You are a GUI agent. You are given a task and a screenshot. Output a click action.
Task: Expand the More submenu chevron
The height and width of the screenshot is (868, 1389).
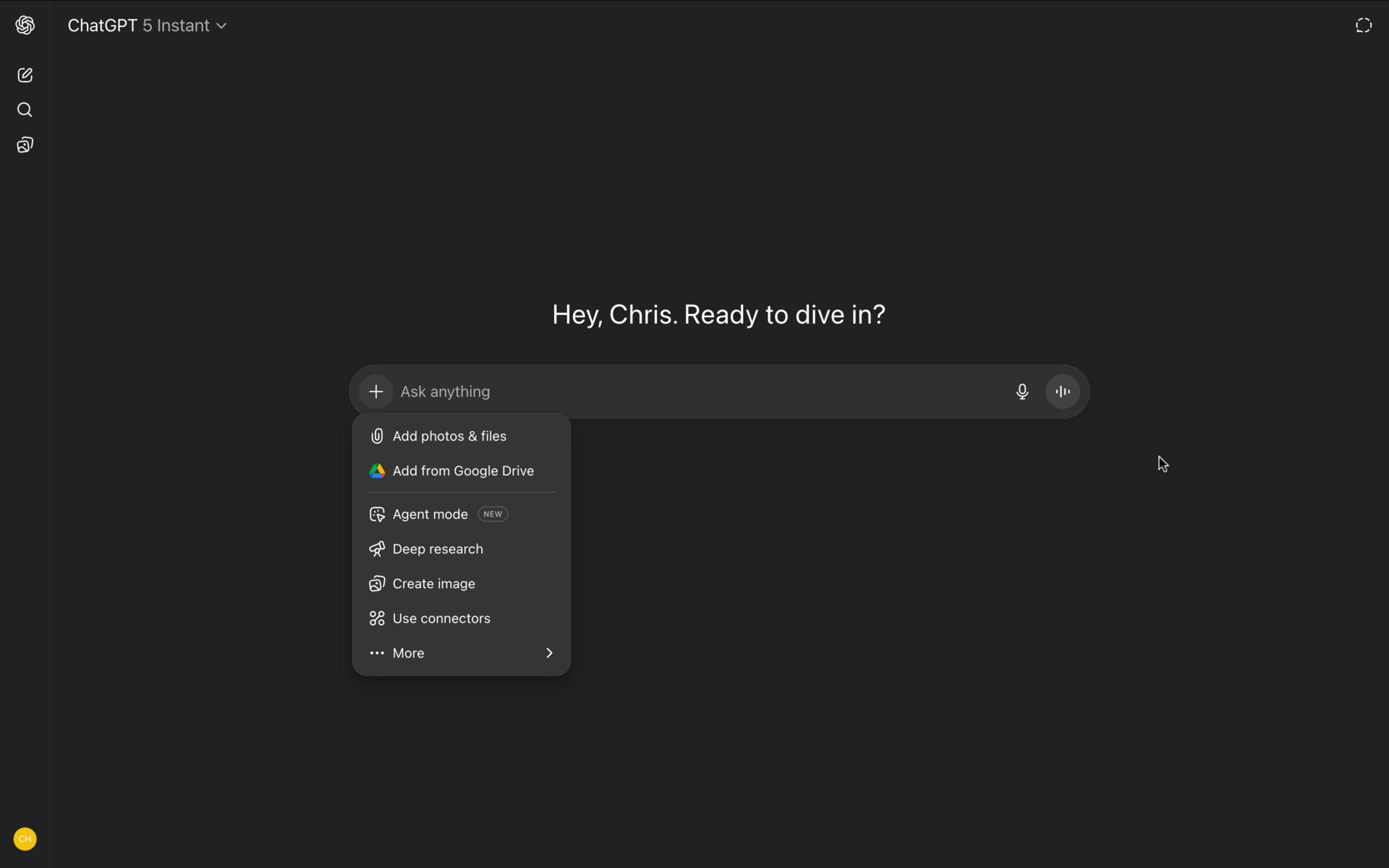pos(549,653)
